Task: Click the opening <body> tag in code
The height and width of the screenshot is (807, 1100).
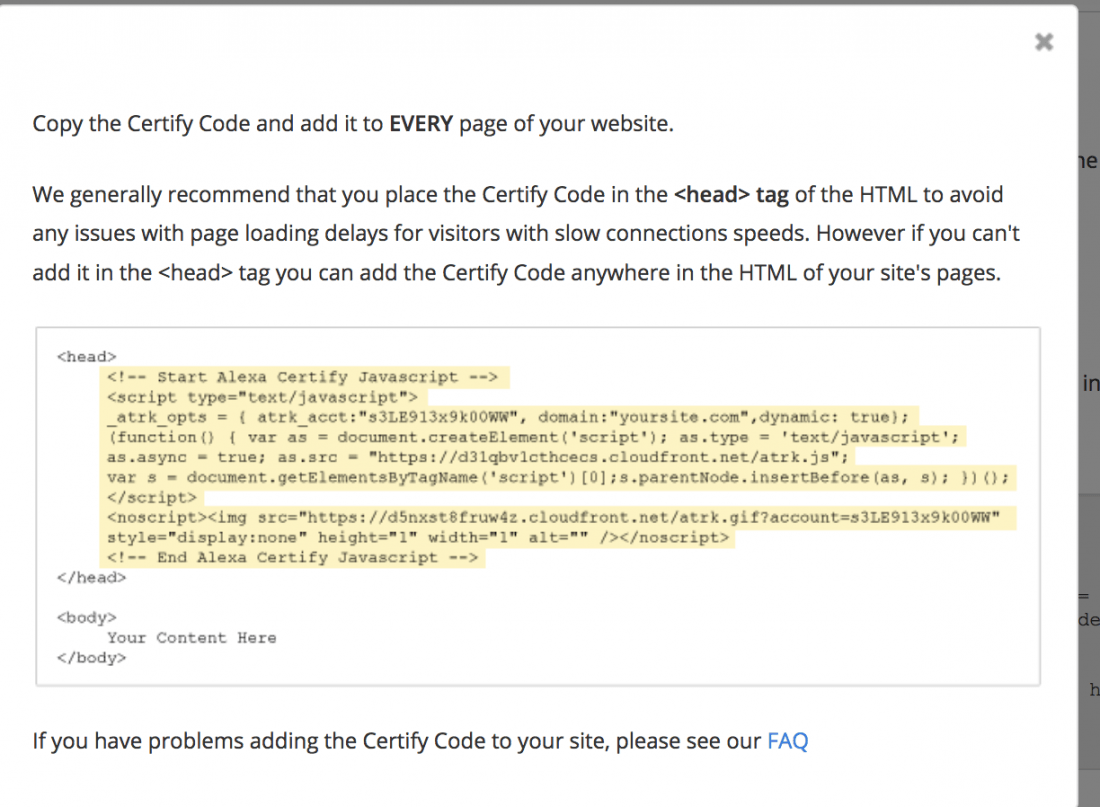Action: tap(87, 618)
